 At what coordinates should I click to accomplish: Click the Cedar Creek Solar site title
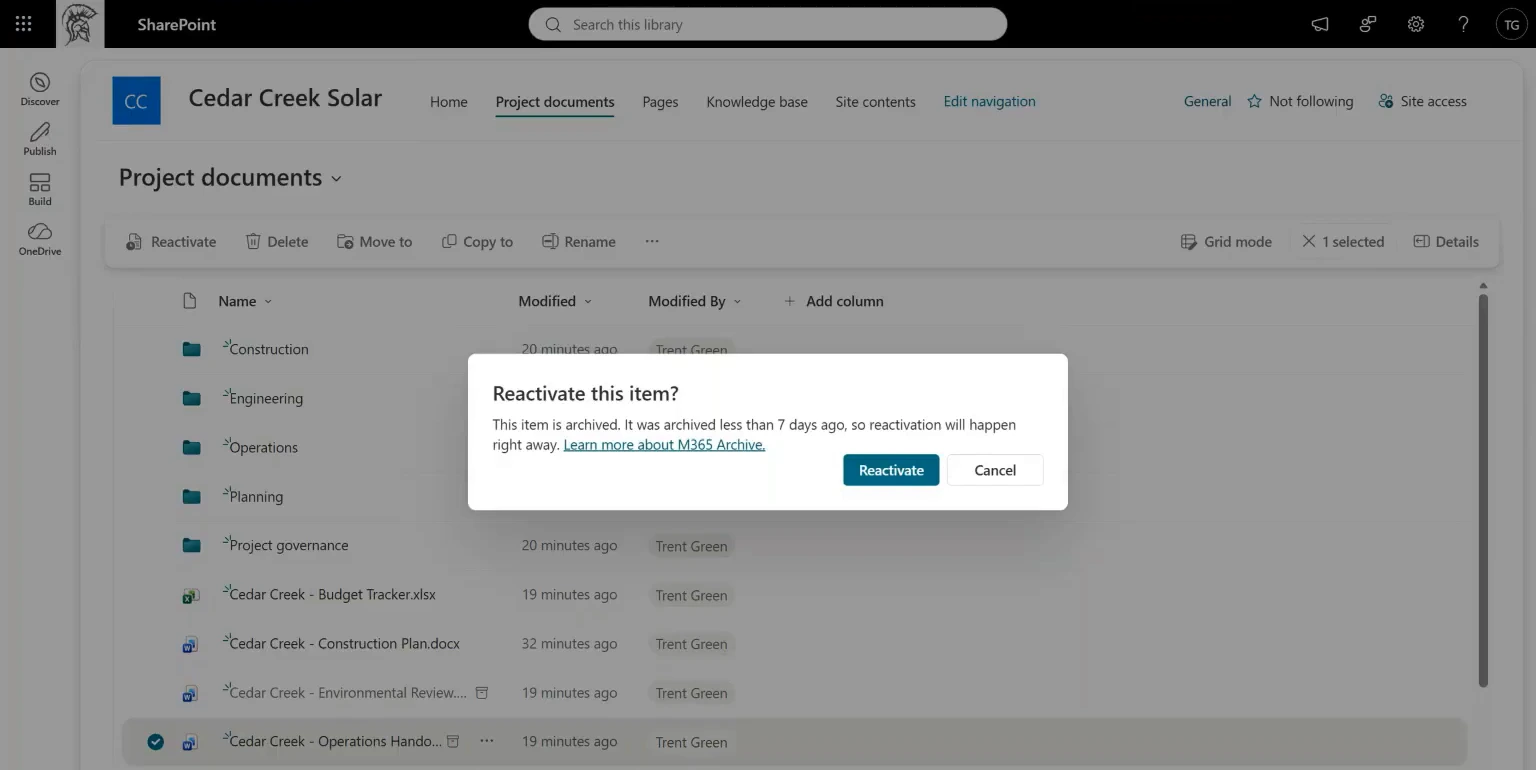[285, 98]
